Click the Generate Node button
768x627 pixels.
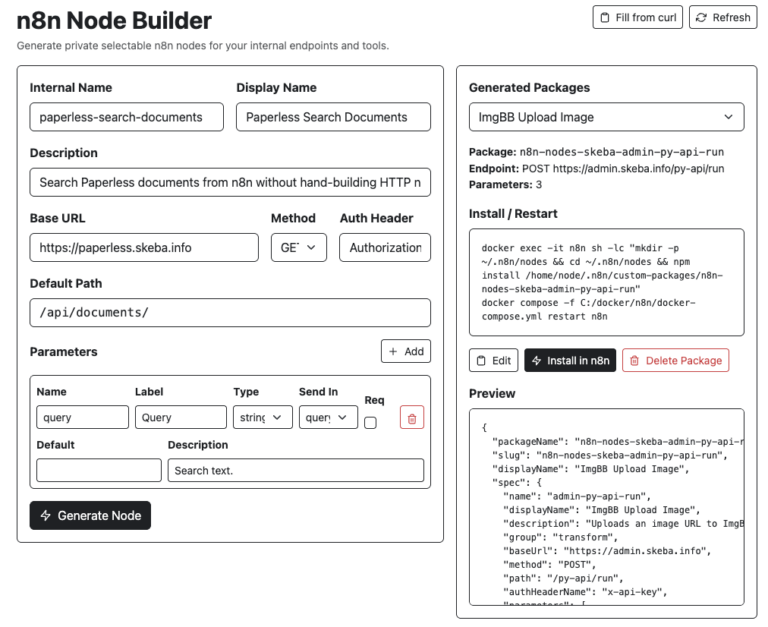point(90,515)
